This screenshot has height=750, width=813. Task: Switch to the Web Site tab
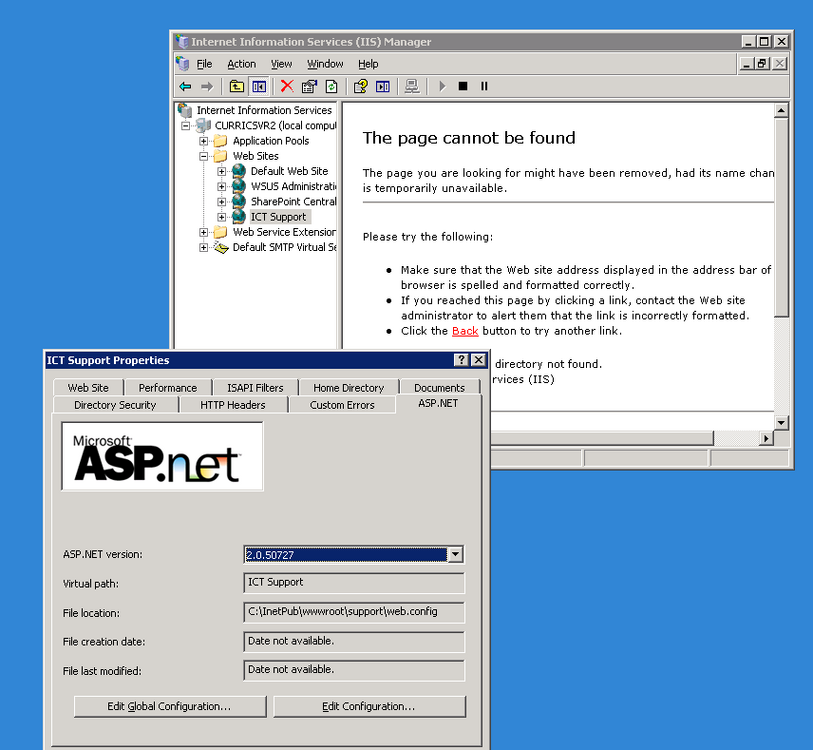(88, 387)
